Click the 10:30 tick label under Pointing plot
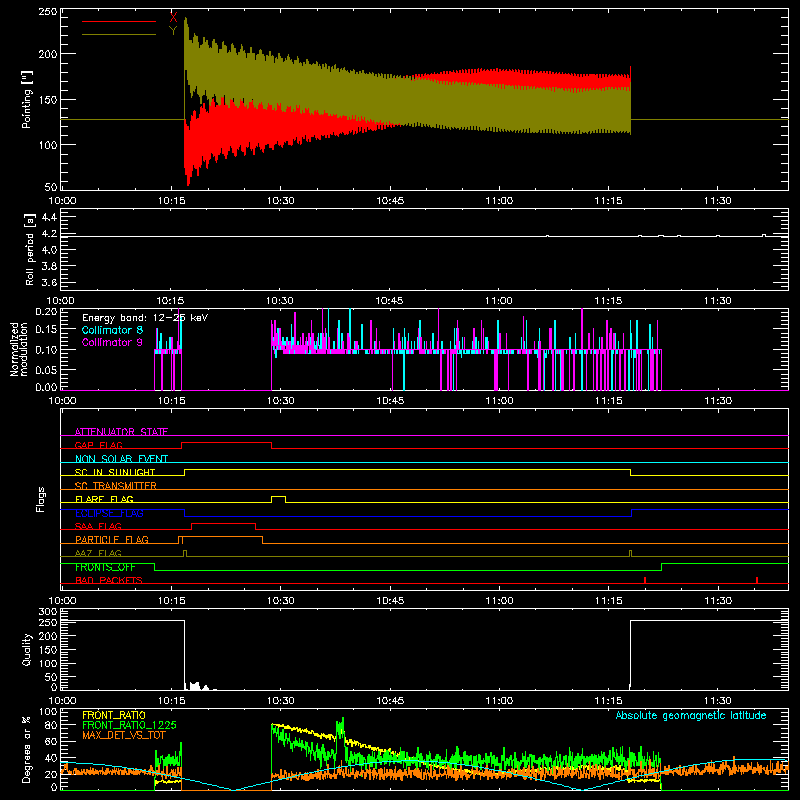 (280, 201)
